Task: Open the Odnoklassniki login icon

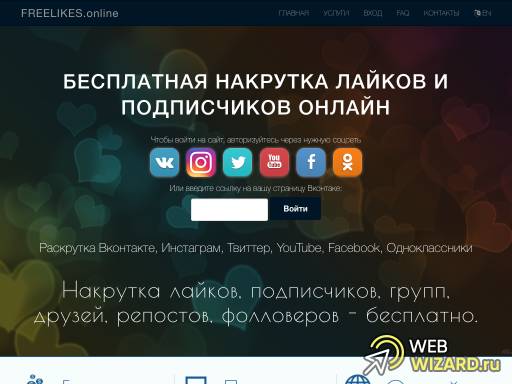Action: click(347, 162)
